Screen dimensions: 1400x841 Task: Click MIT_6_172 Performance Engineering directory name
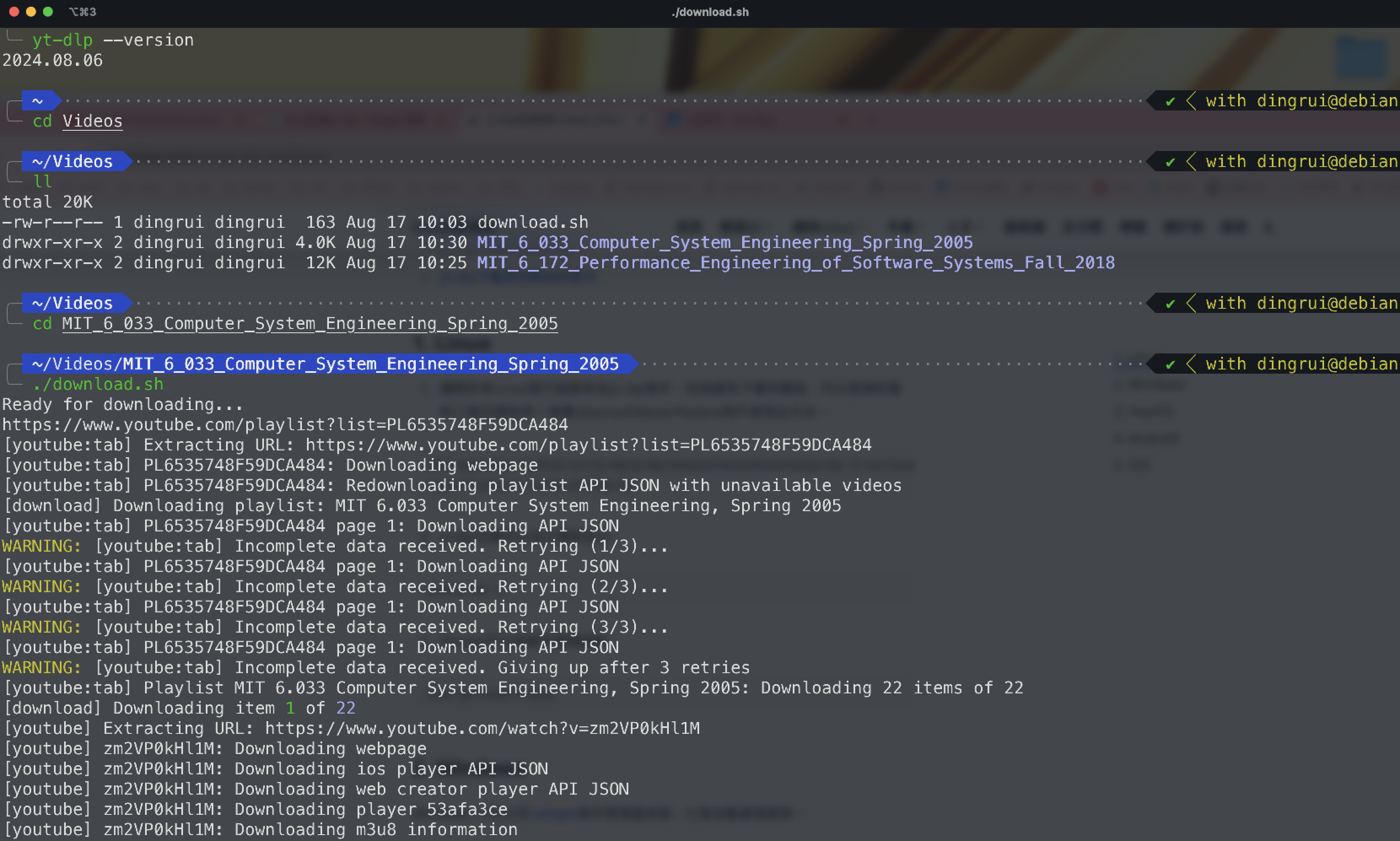point(795,263)
